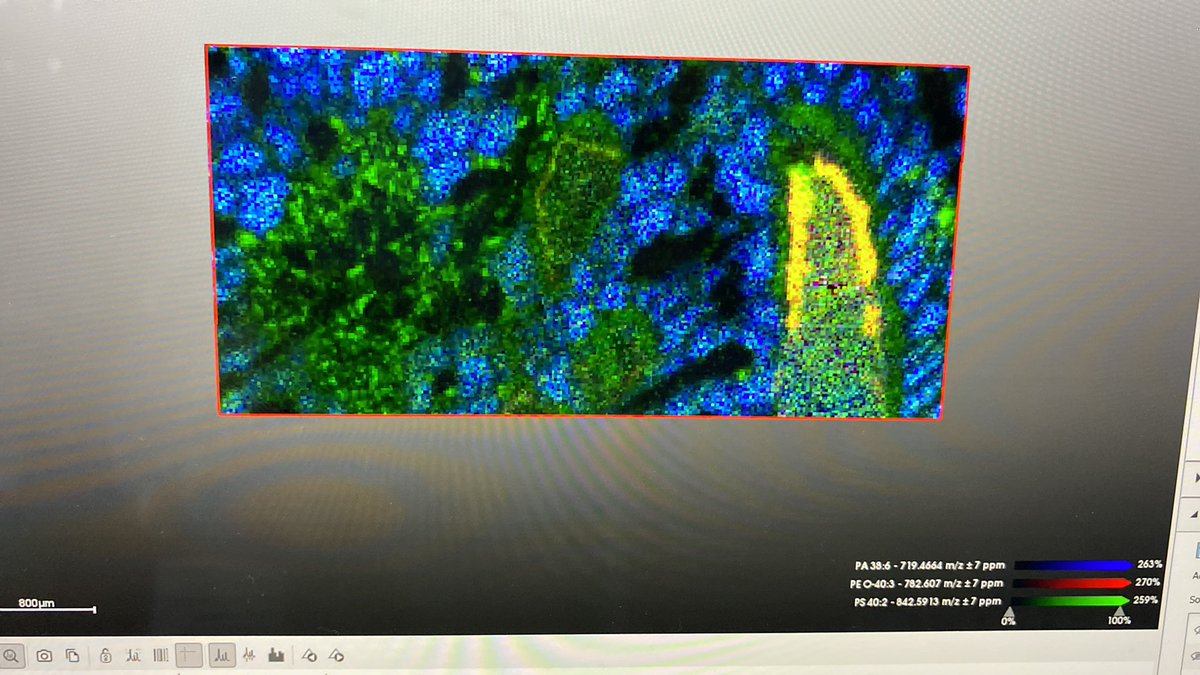Click the PE O-40:3 - 782.607 m/z label
1200x675 pixels.
click(926, 584)
